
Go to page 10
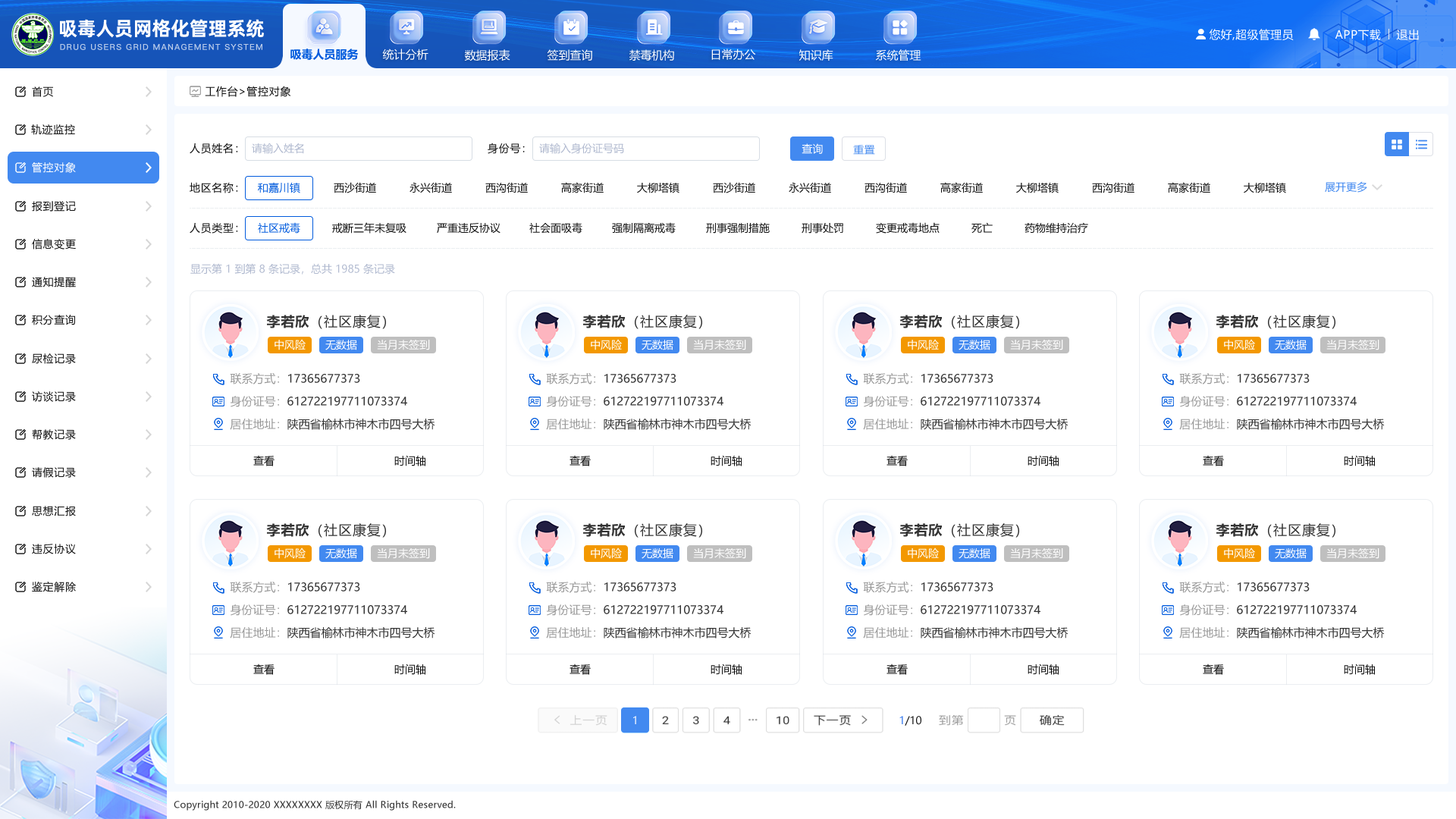783,720
